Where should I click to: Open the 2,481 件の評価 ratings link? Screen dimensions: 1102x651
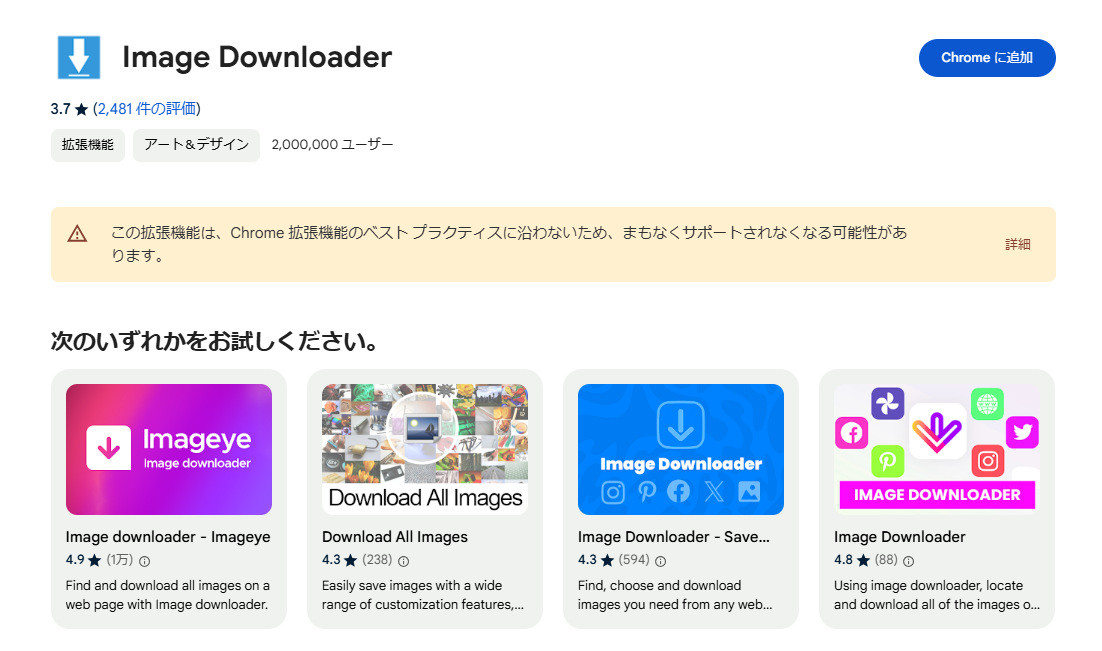tap(147, 109)
